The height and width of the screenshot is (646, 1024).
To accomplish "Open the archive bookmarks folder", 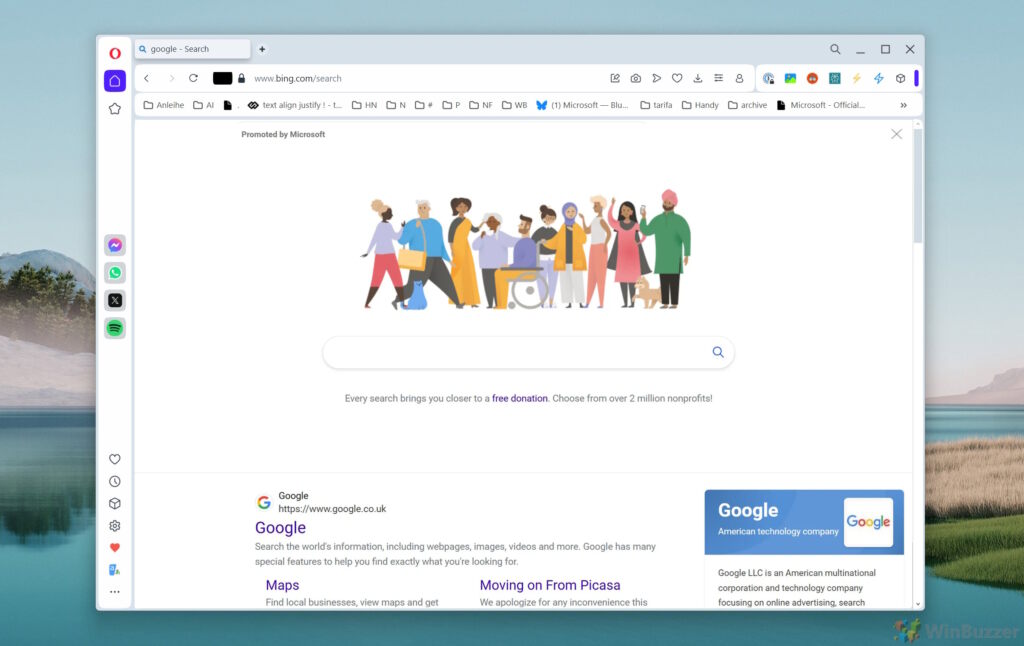I will coord(747,105).
